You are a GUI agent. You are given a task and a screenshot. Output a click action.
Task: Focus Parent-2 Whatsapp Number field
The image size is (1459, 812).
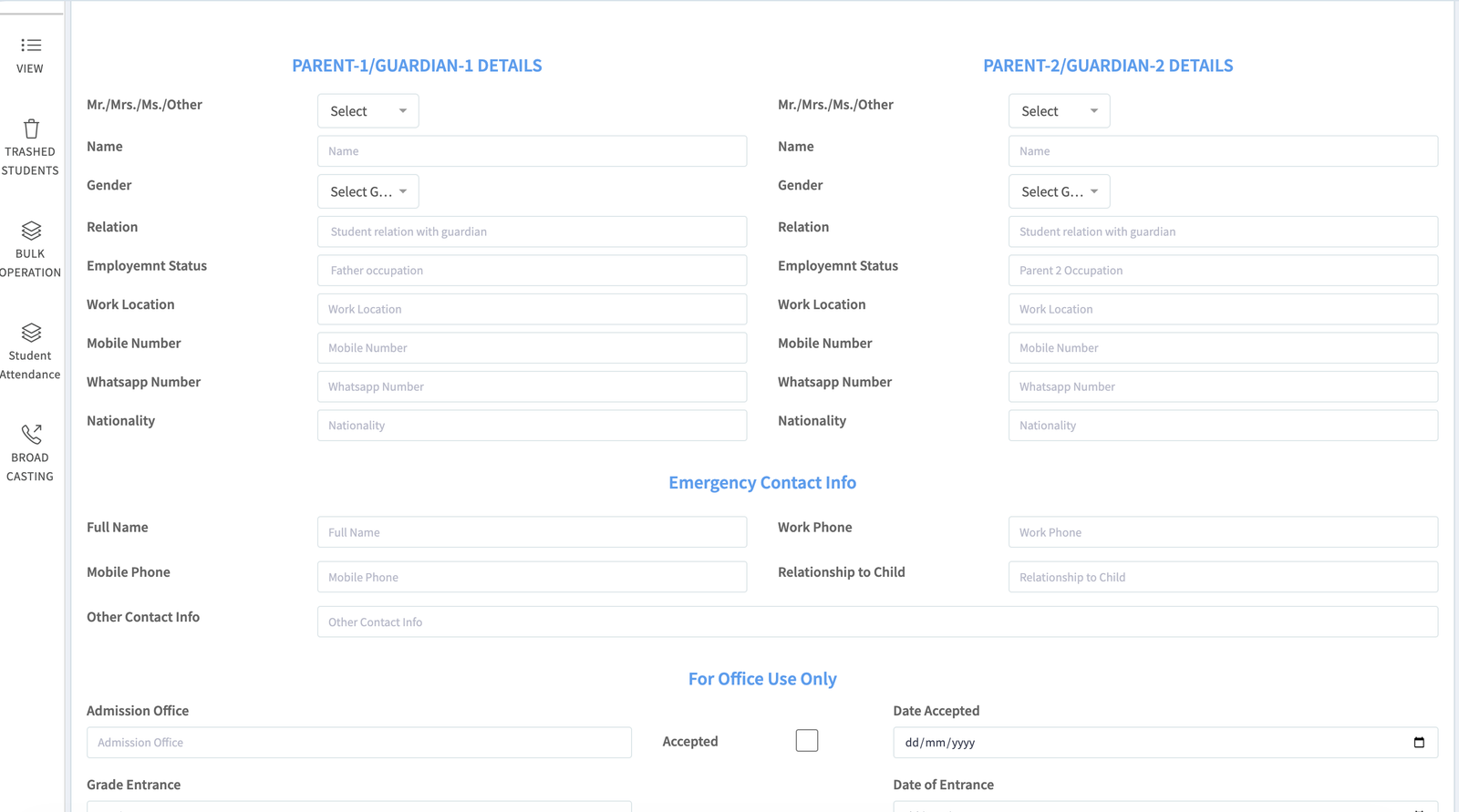pos(1224,386)
